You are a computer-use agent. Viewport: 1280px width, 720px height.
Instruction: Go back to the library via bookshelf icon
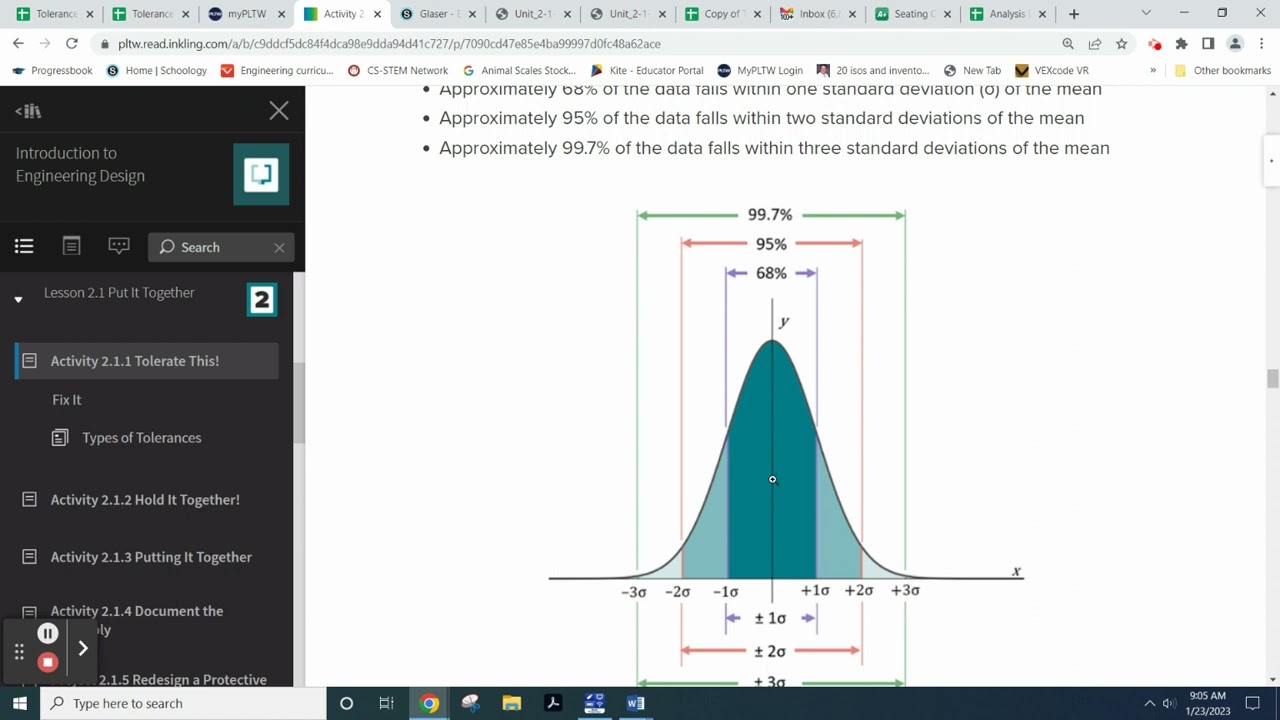click(28, 111)
